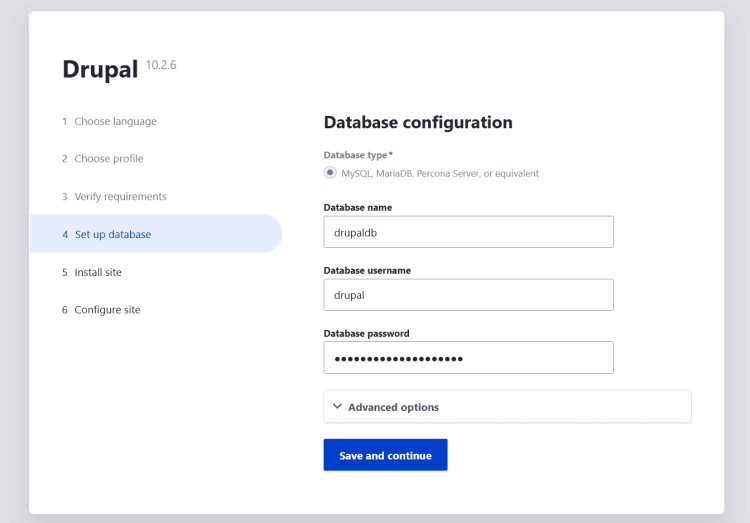Click the Save and continue button
Image resolution: width=750 pixels, height=523 pixels.
tap(386, 455)
